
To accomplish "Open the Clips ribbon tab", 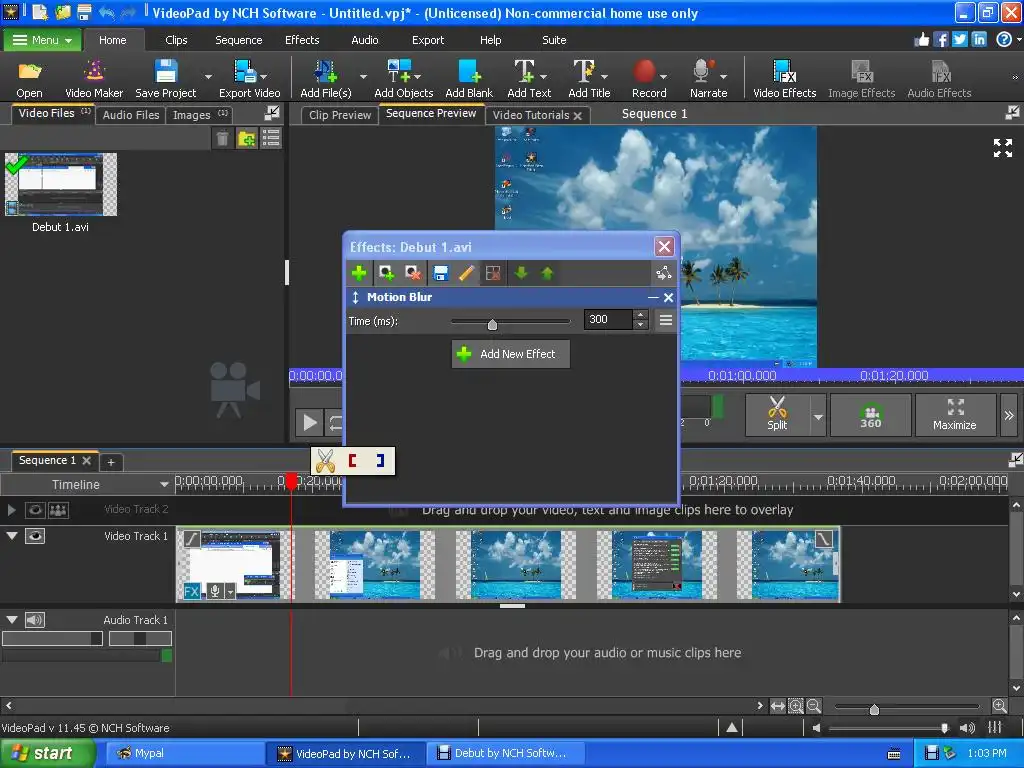I will [x=176, y=40].
